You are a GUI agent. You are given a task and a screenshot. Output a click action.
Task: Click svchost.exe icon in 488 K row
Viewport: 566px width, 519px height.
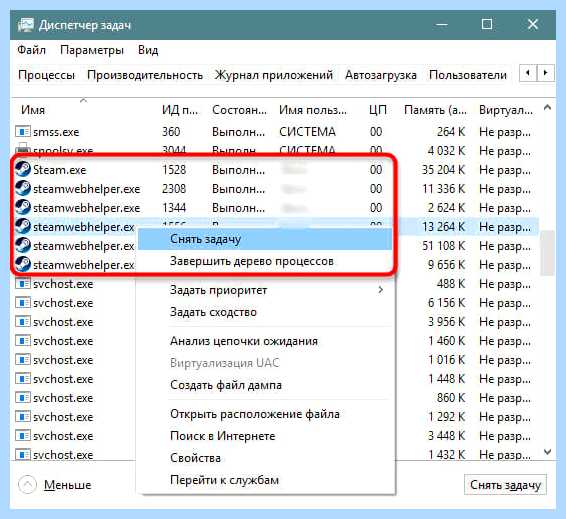tap(23, 284)
